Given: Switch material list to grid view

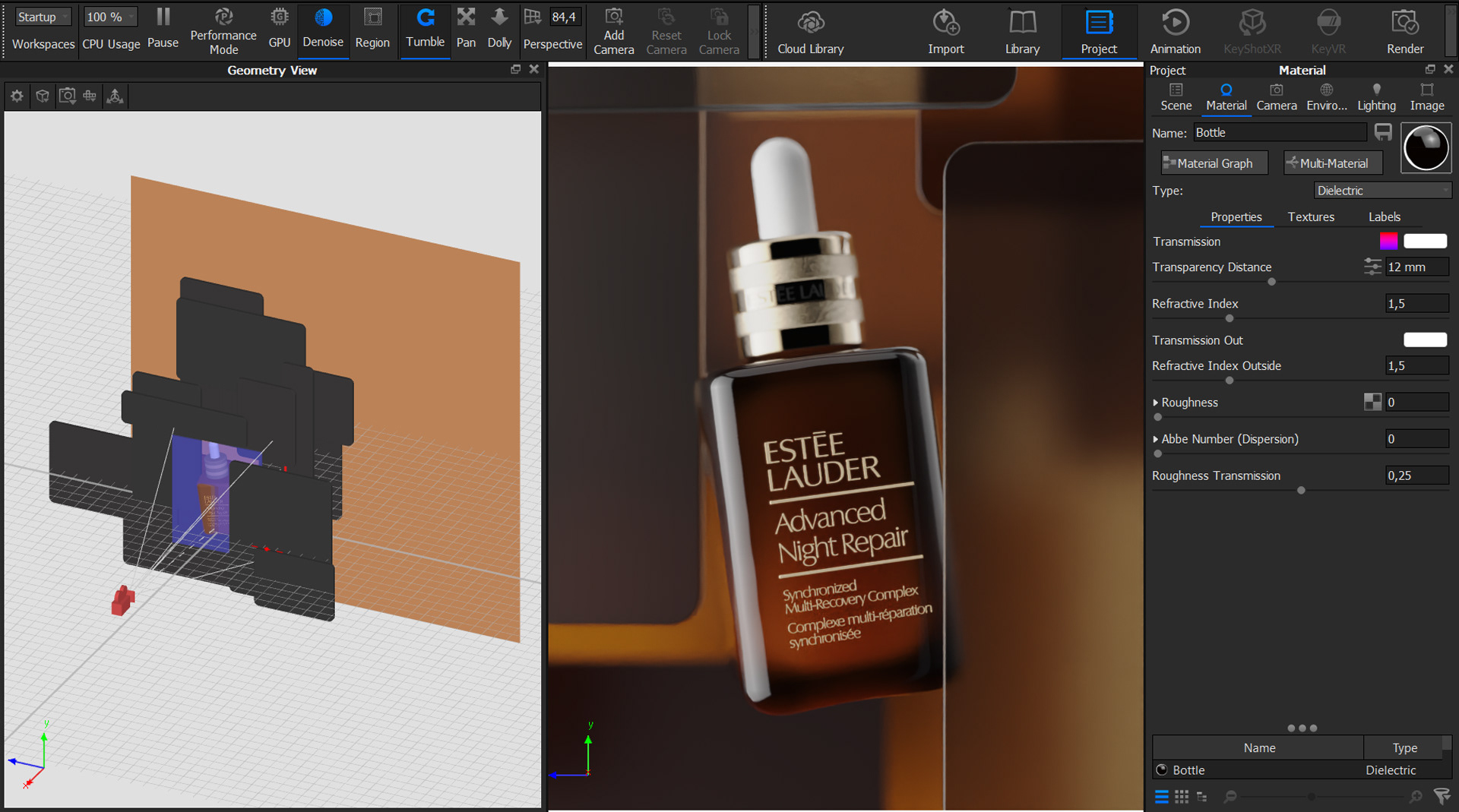Looking at the screenshot, I should click(1181, 797).
